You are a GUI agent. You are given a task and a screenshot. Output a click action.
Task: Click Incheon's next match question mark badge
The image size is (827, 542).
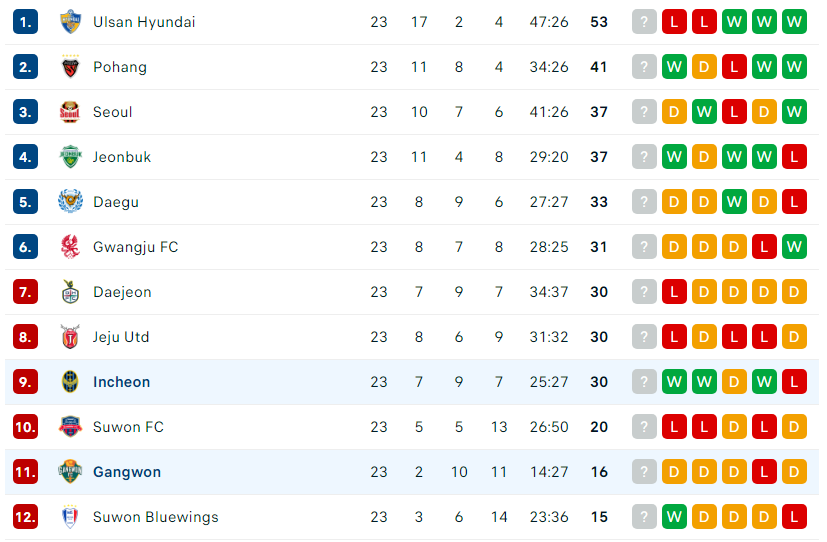[x=644, y=382]
